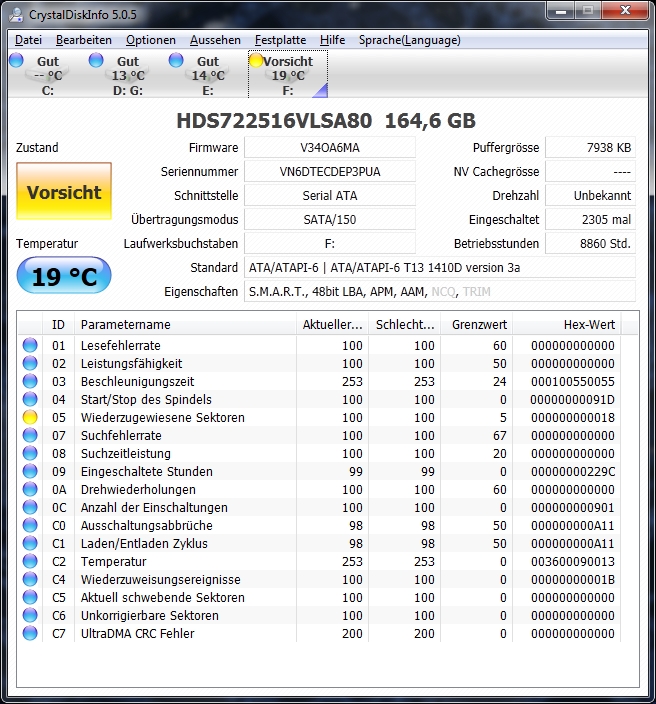Click the Übertragungsmodus field SATA/150
656x704 pixels.
(330, 220)
